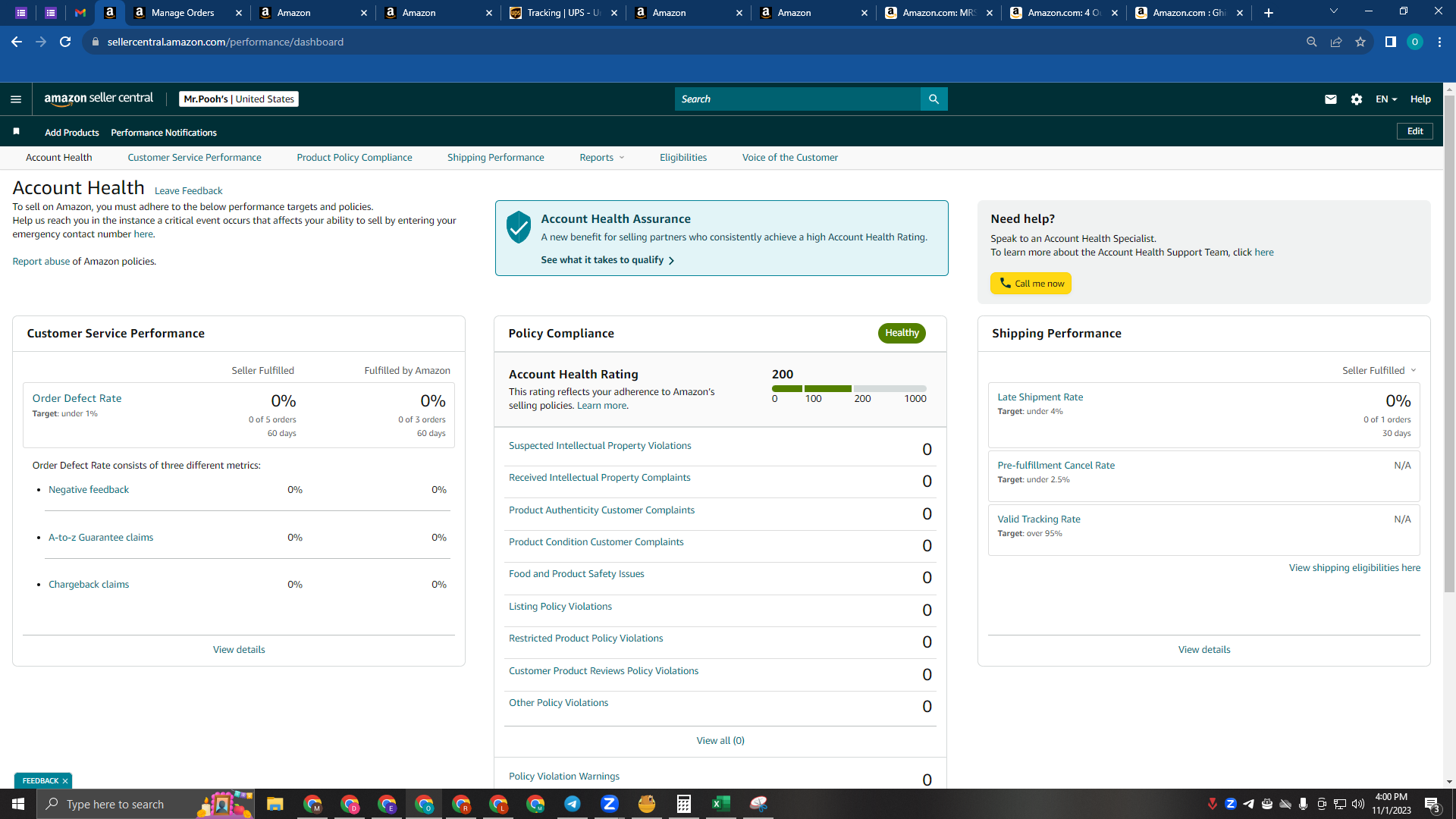The height and width of the screenshot is (819, 1456).
Task: Click the Leave Feedback link
Action: (189, 191)
